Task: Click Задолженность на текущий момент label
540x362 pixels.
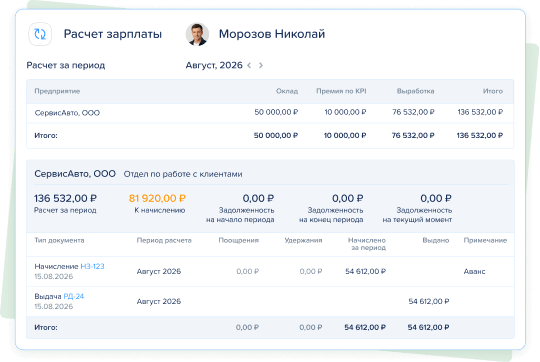Action: pyautogui.click(x=417, y=215)
